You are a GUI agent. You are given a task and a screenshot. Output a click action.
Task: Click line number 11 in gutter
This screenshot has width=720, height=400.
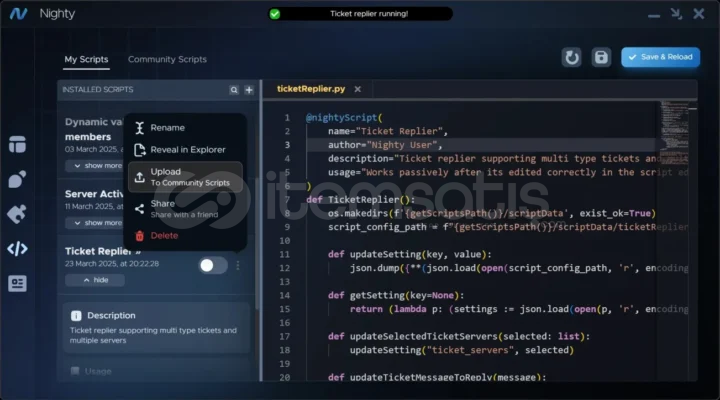click(285, 254)
